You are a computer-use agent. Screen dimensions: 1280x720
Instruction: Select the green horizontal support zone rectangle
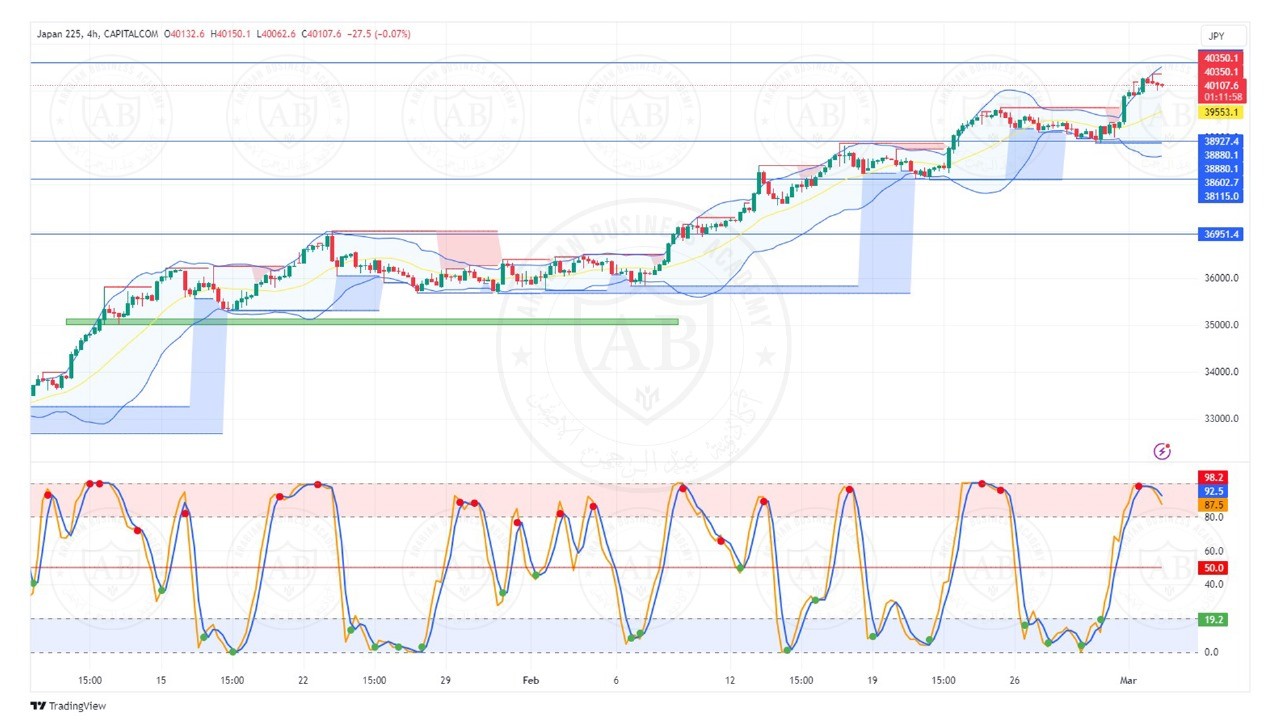[371, 321]
